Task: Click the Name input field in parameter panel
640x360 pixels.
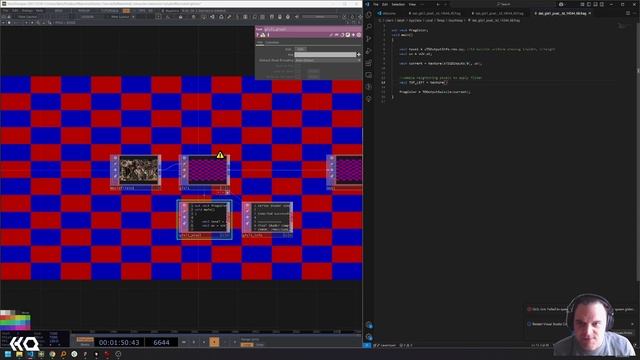Action: tap(325, 54)
